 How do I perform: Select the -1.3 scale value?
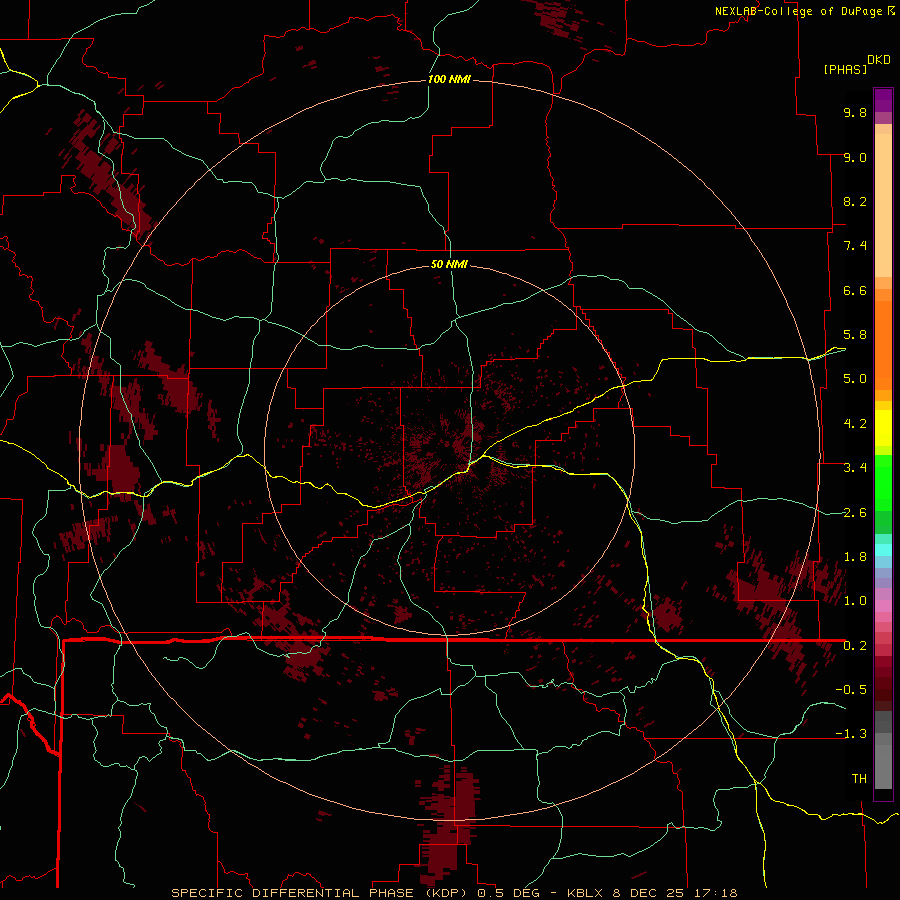(851, 734)
